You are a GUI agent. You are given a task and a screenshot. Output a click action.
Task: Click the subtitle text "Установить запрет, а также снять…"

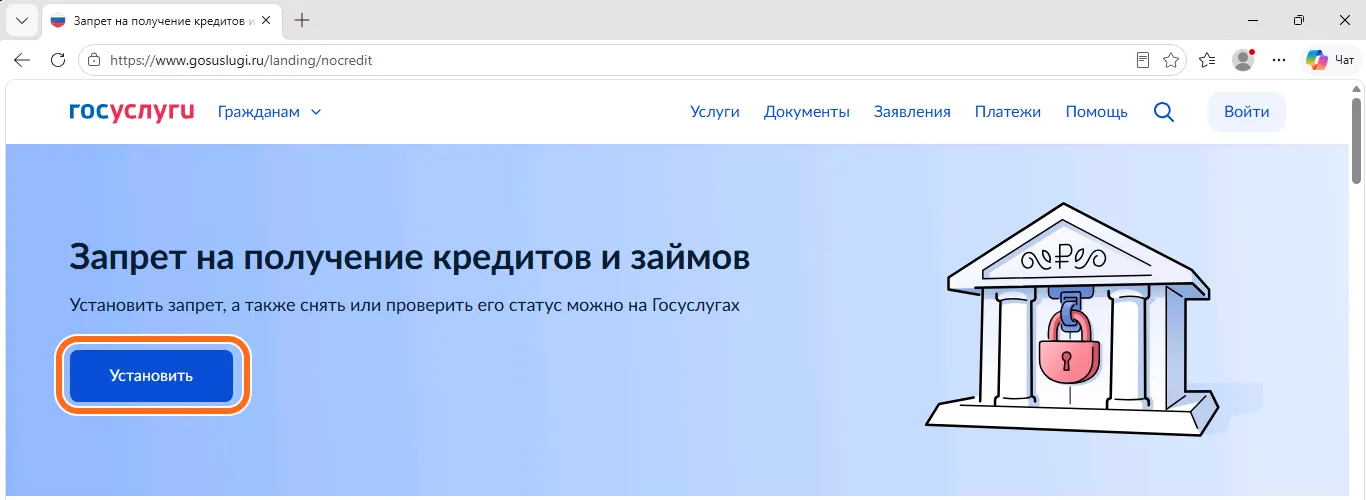pyautogui.click(x=405, y=305)
